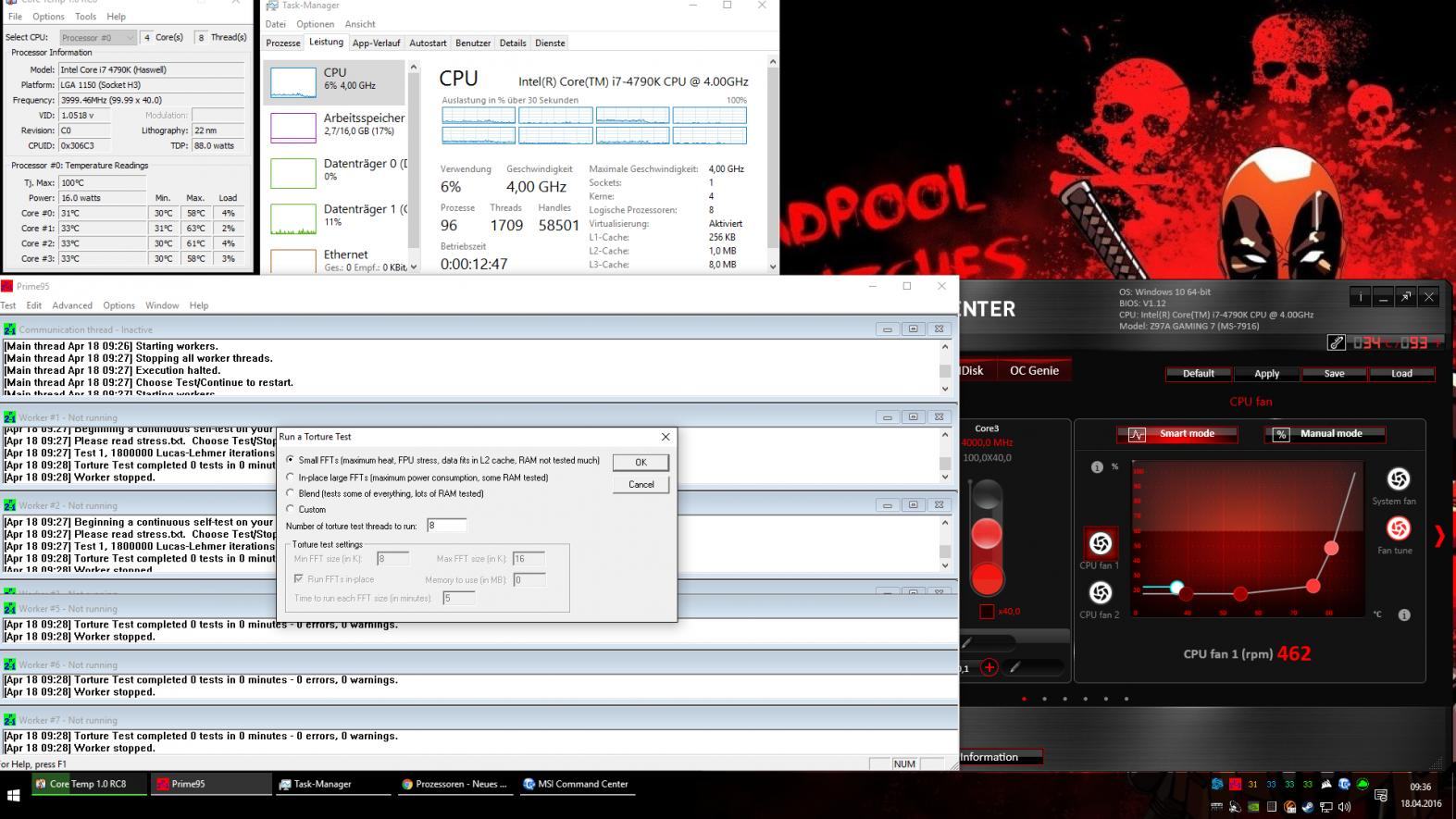
Task: Enable Manual mode for CPU fan
Action: tap(1324, 433)
